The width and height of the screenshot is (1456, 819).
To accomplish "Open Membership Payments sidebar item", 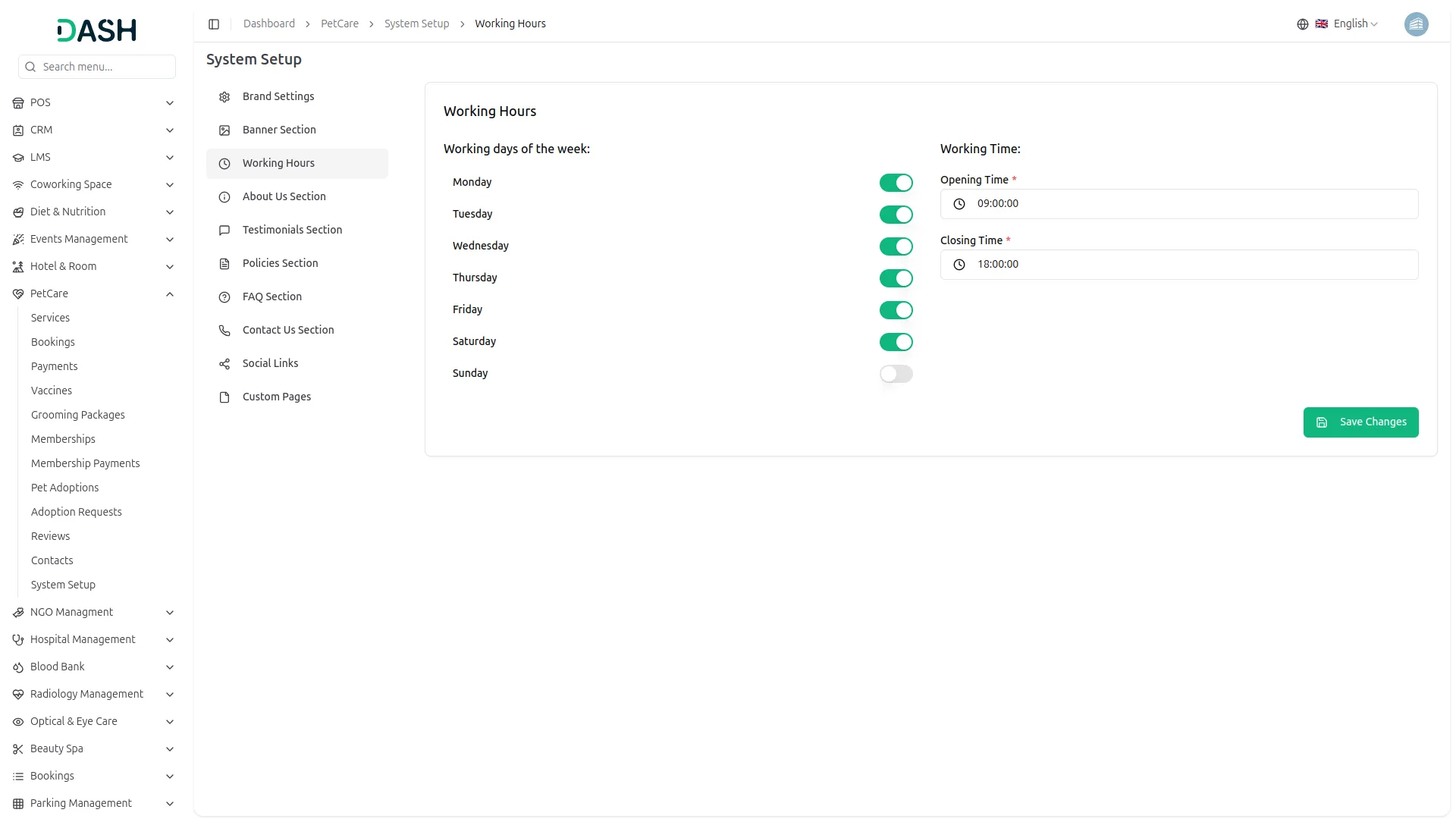I will coord(86,464).
